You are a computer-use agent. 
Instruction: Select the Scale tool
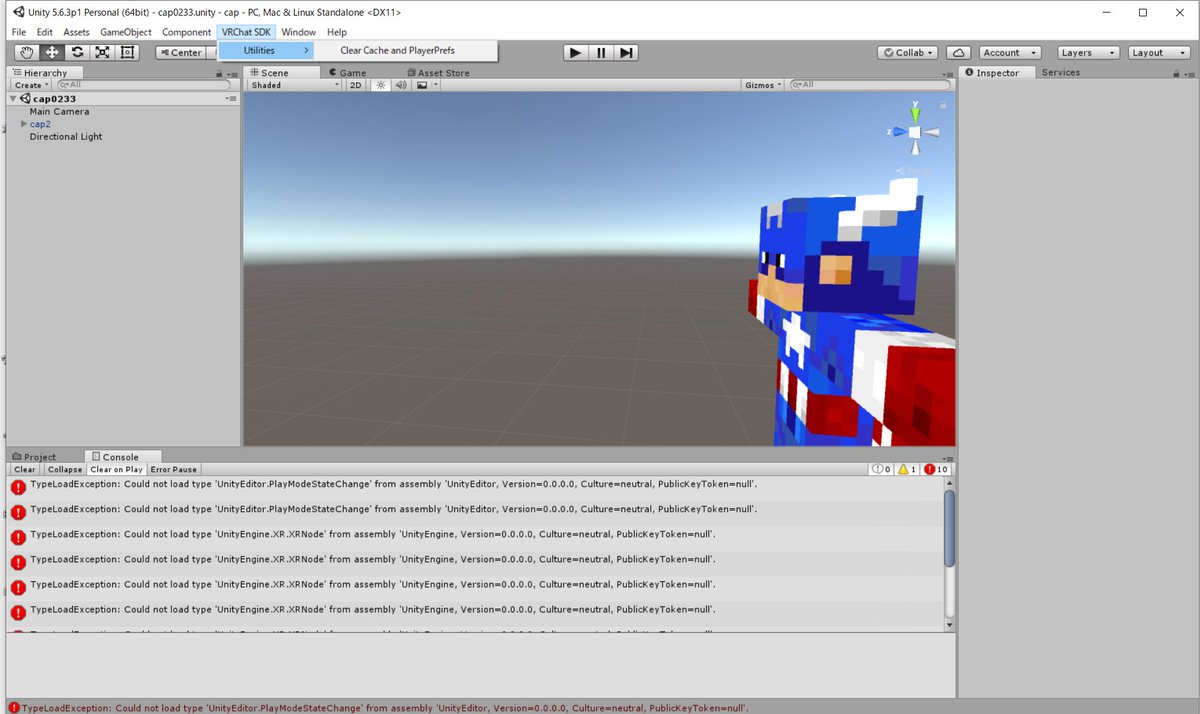(102, 52)
